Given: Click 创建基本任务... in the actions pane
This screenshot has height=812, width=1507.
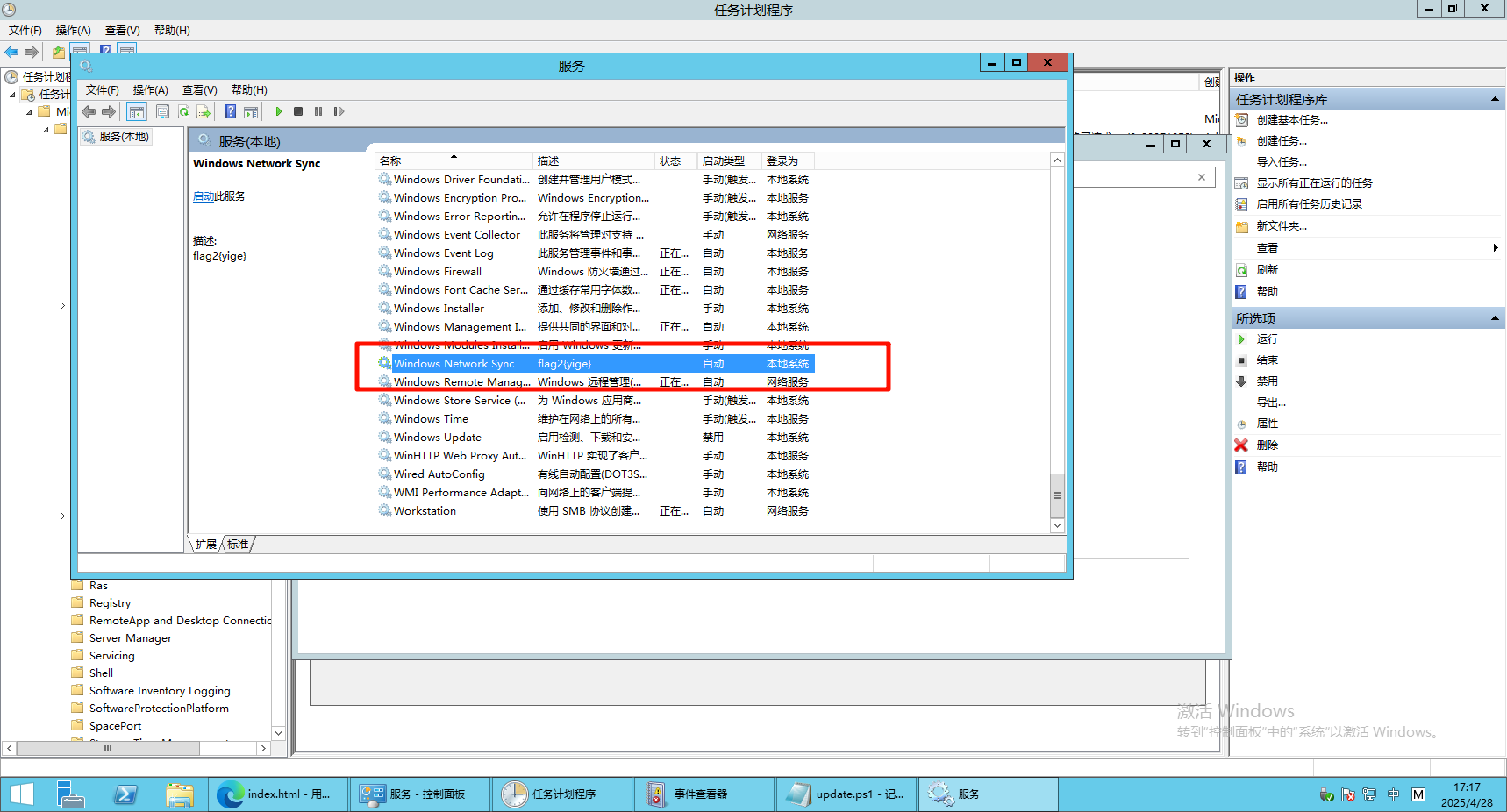Looking at the screenshot, I should click(x=1292, y=120).
